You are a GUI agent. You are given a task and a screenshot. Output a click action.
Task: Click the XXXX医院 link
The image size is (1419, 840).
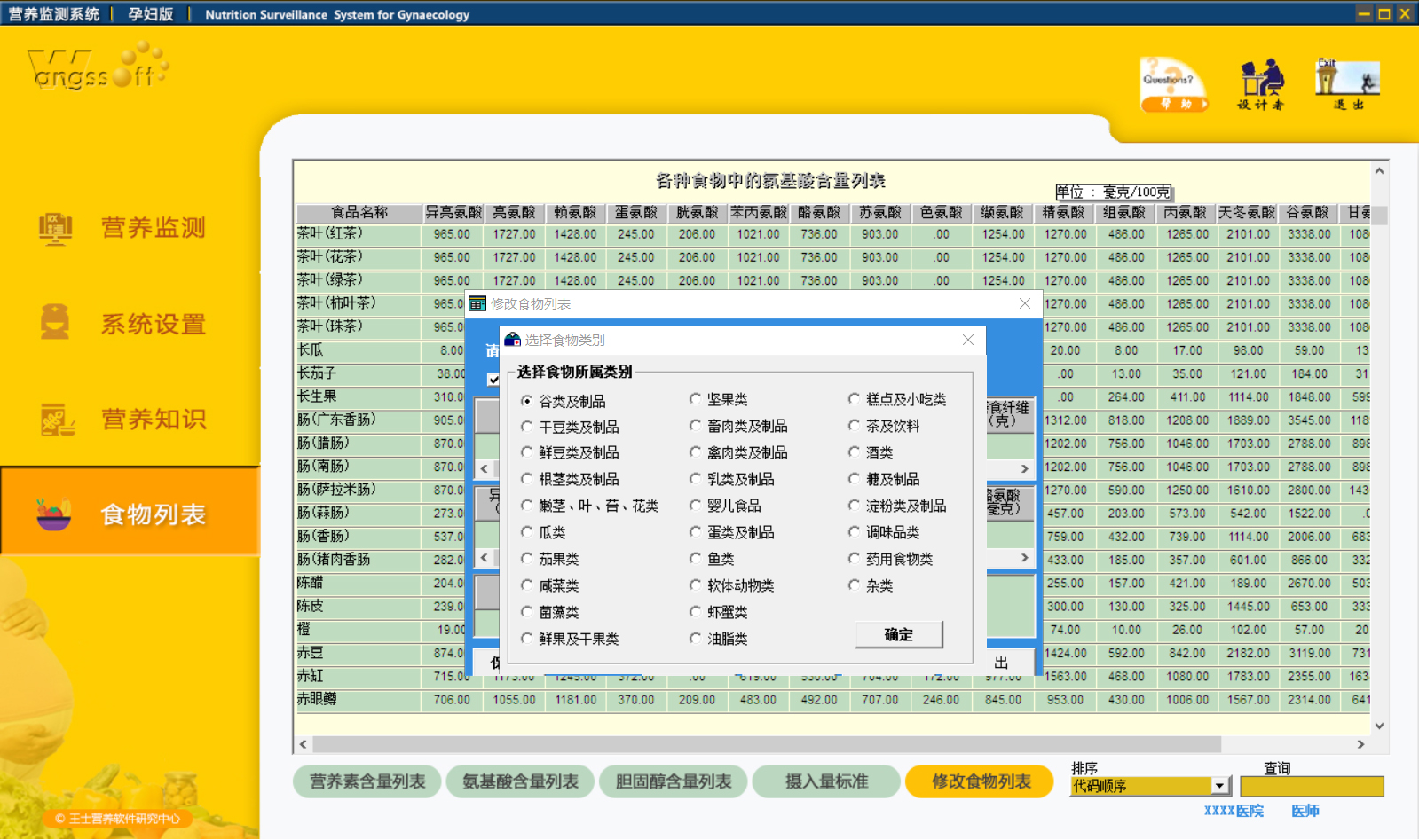(1234, 811)
